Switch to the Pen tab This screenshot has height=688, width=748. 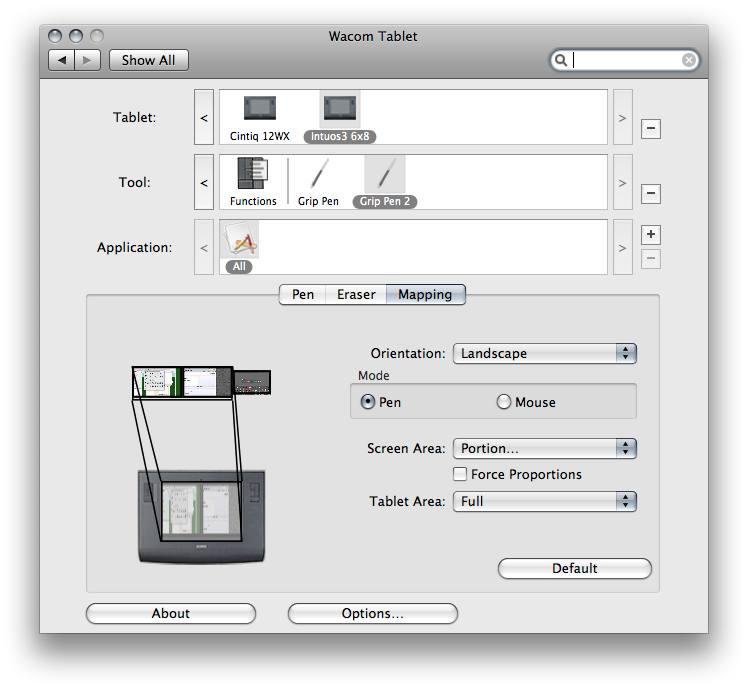tap(303, 294)
